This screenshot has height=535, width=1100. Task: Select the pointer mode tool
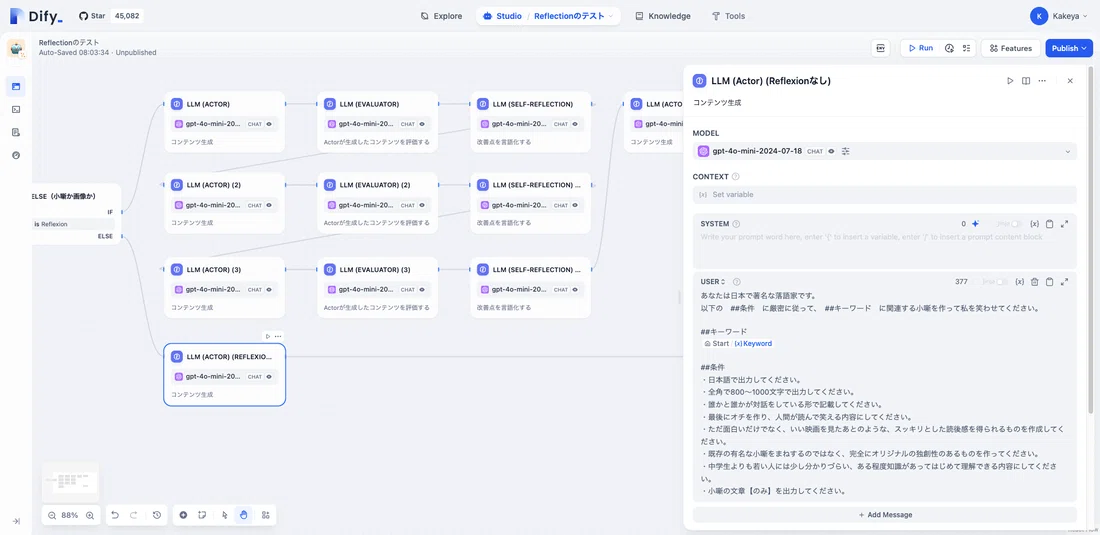[x=224, y=515]
